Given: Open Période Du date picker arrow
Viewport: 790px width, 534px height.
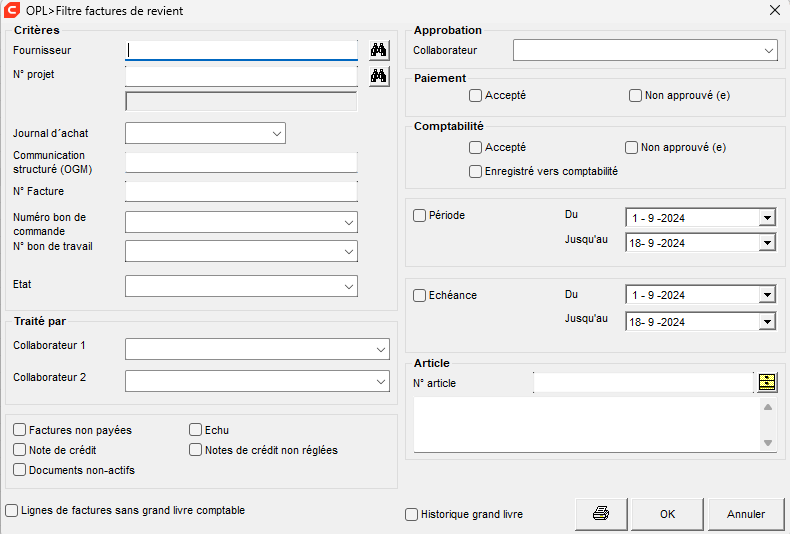Looking at the screenshot, I should coord(767,218).
